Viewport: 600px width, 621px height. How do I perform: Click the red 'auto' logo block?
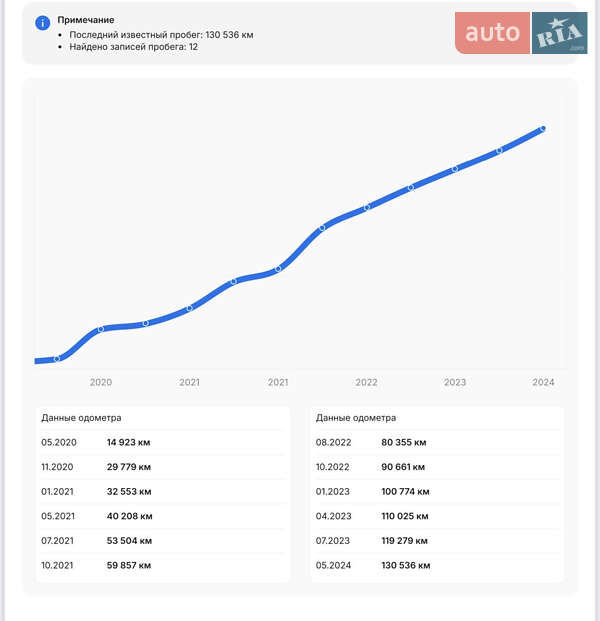[x=493, y=33]
